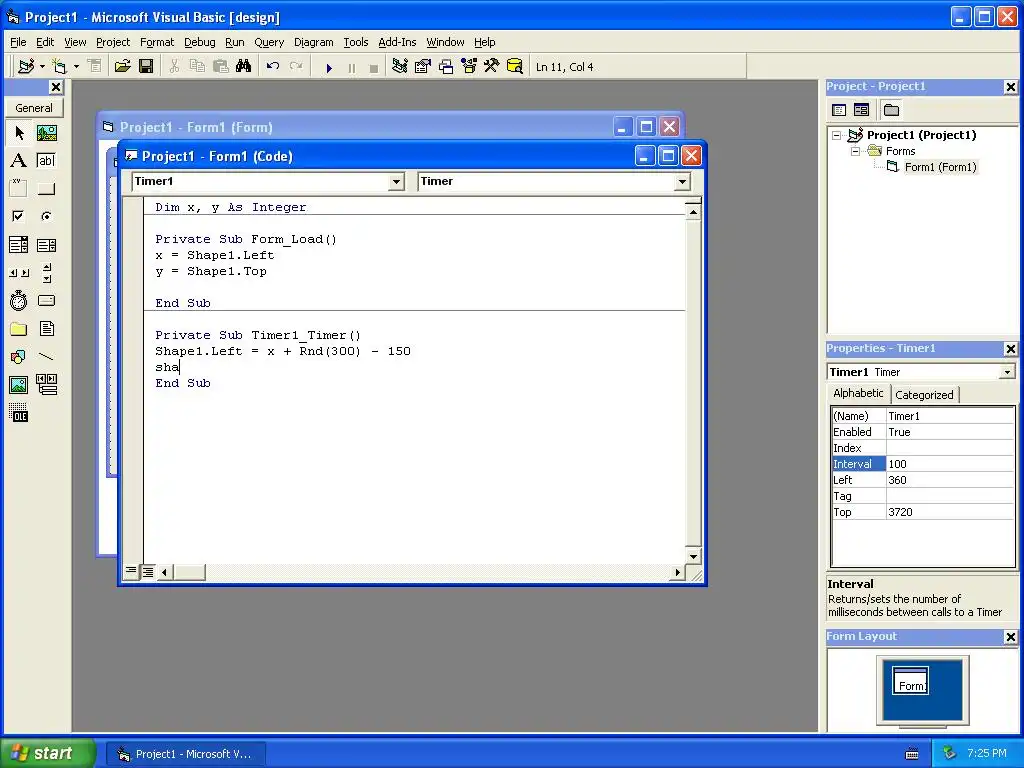This screenshot has width=1024, height=768.
Task: Click the Open Project folder icon
Action: [123, 66]
